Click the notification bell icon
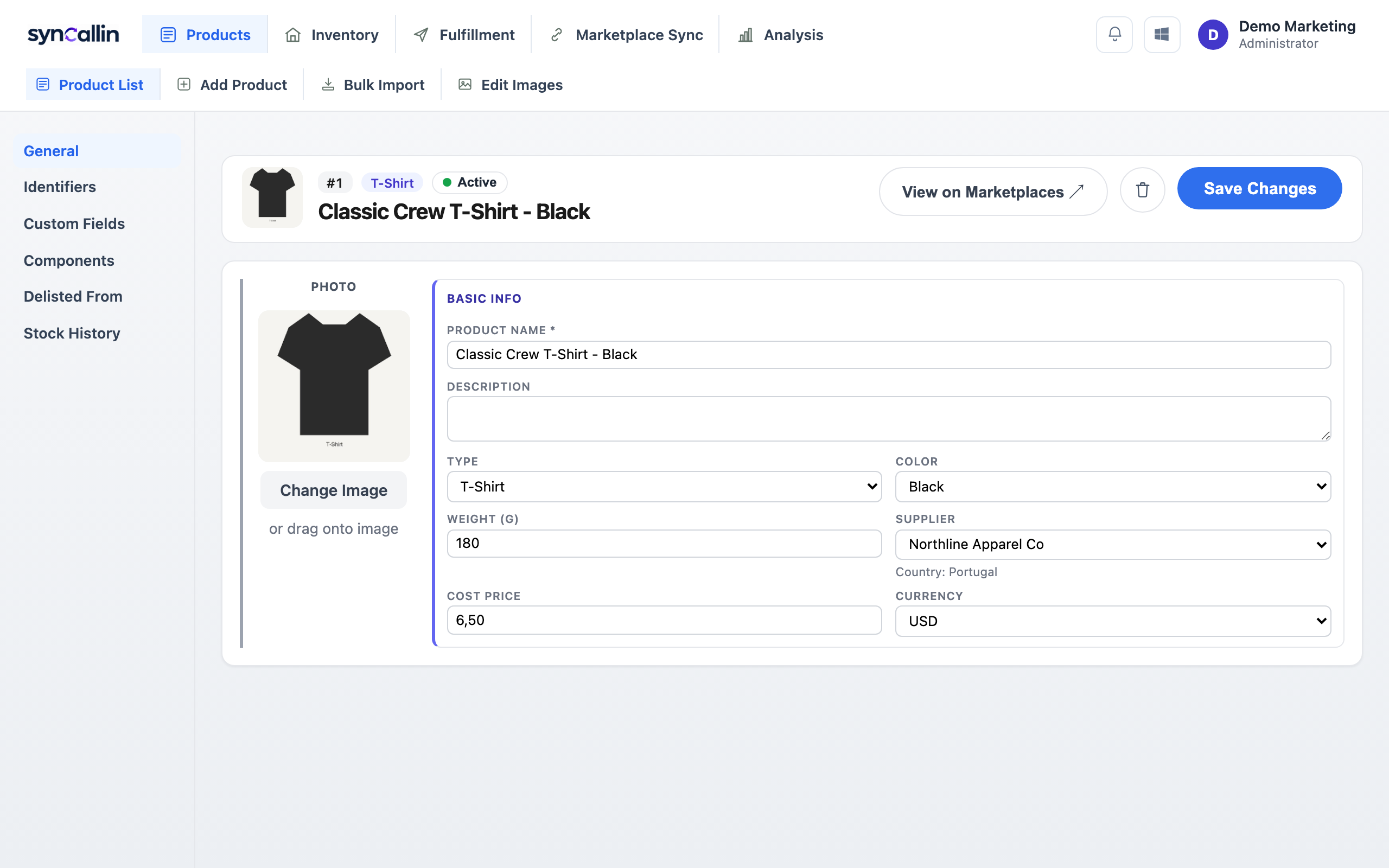The image size is (1389, 868). 1114,34
